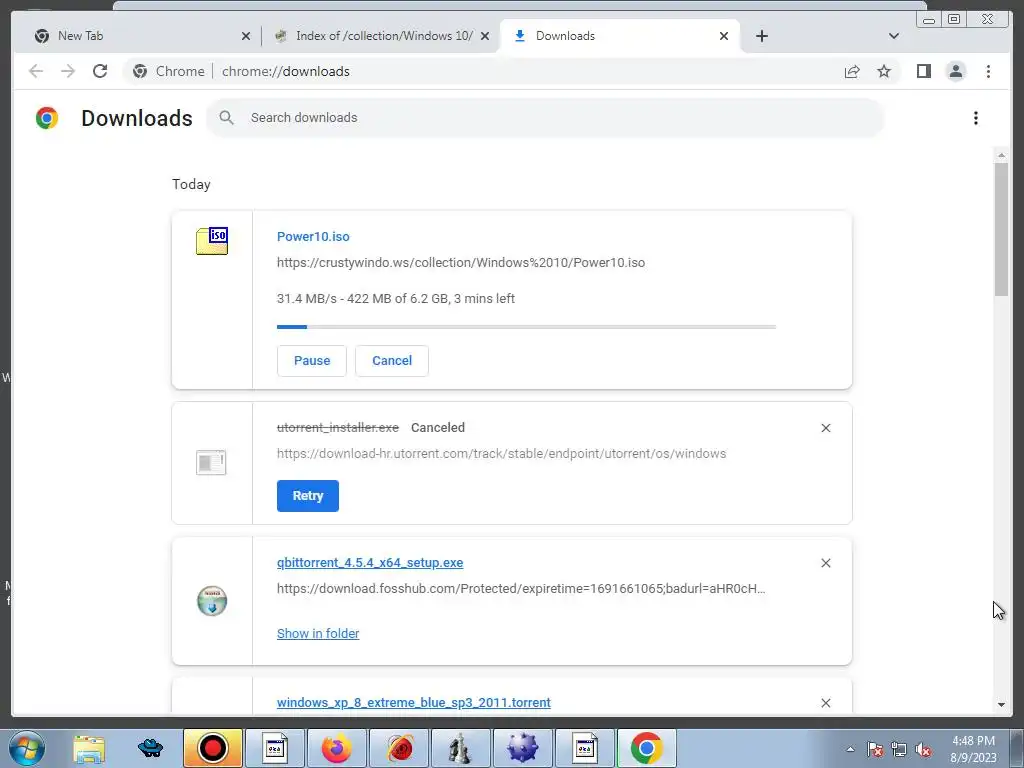
Task: Close the Downloads tab
Action: (724, 36)
